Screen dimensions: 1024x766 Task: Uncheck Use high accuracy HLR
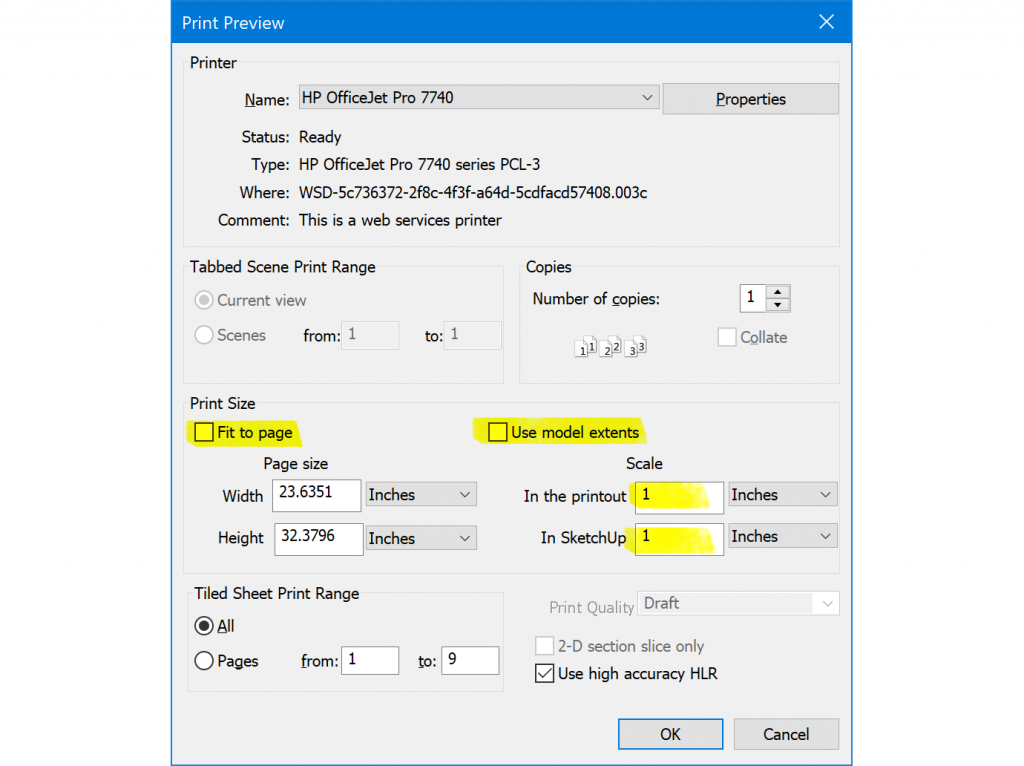(x=545, y=674)
